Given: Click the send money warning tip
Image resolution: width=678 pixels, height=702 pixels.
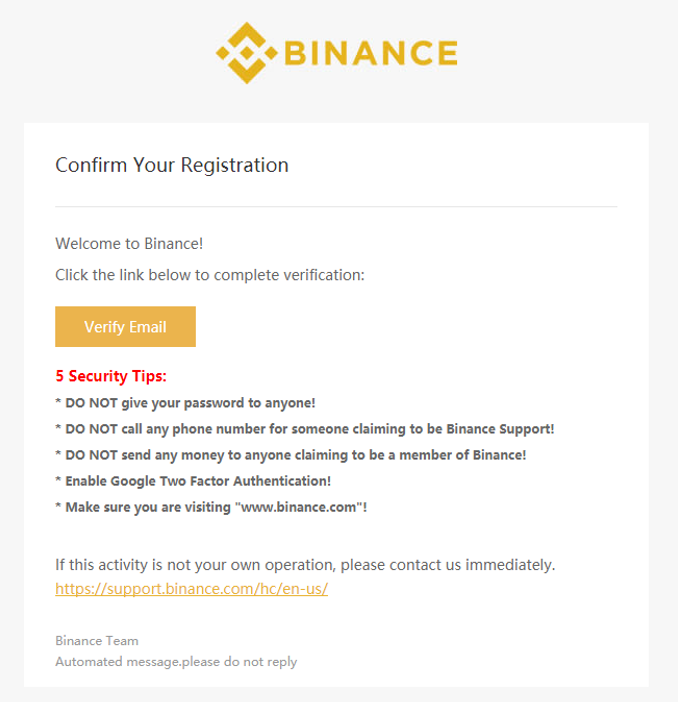Looking at the screenshot, I should tap(291, 455).
